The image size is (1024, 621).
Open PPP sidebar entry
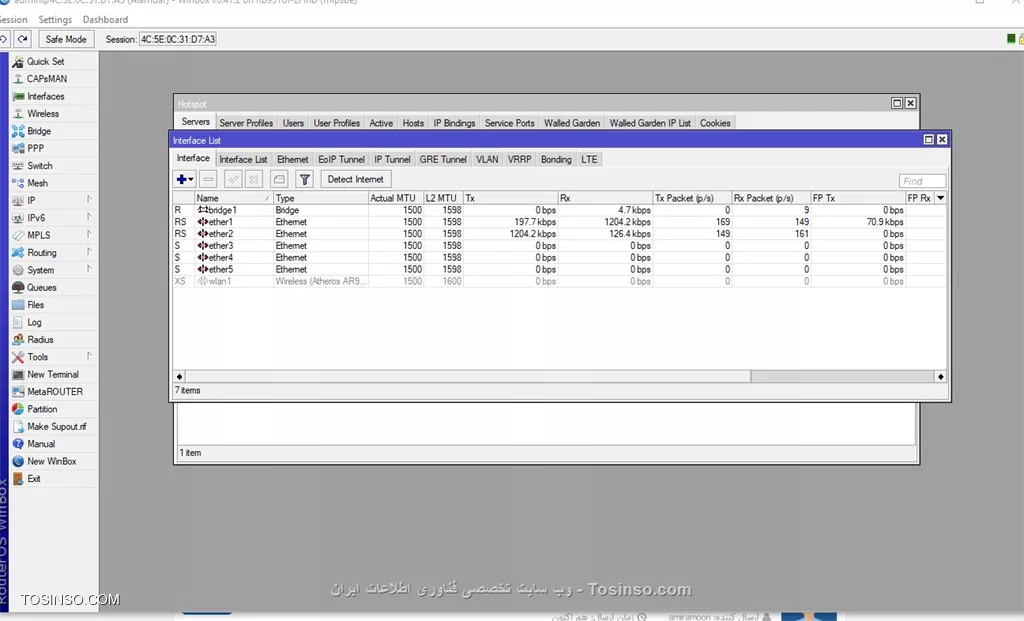(35, 148)
